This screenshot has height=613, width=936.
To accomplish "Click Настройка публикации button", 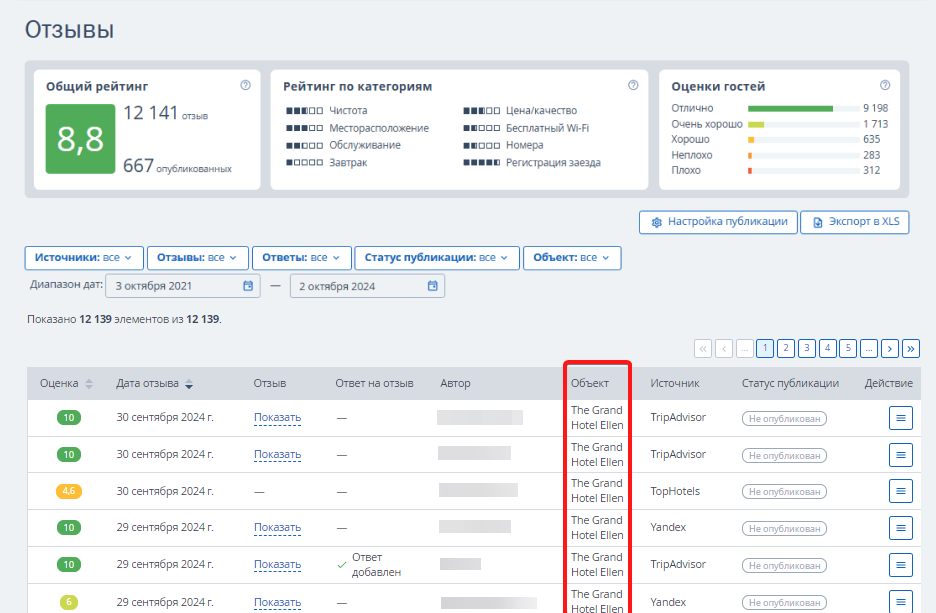I will pyautogui.click(x=718, y=222).
